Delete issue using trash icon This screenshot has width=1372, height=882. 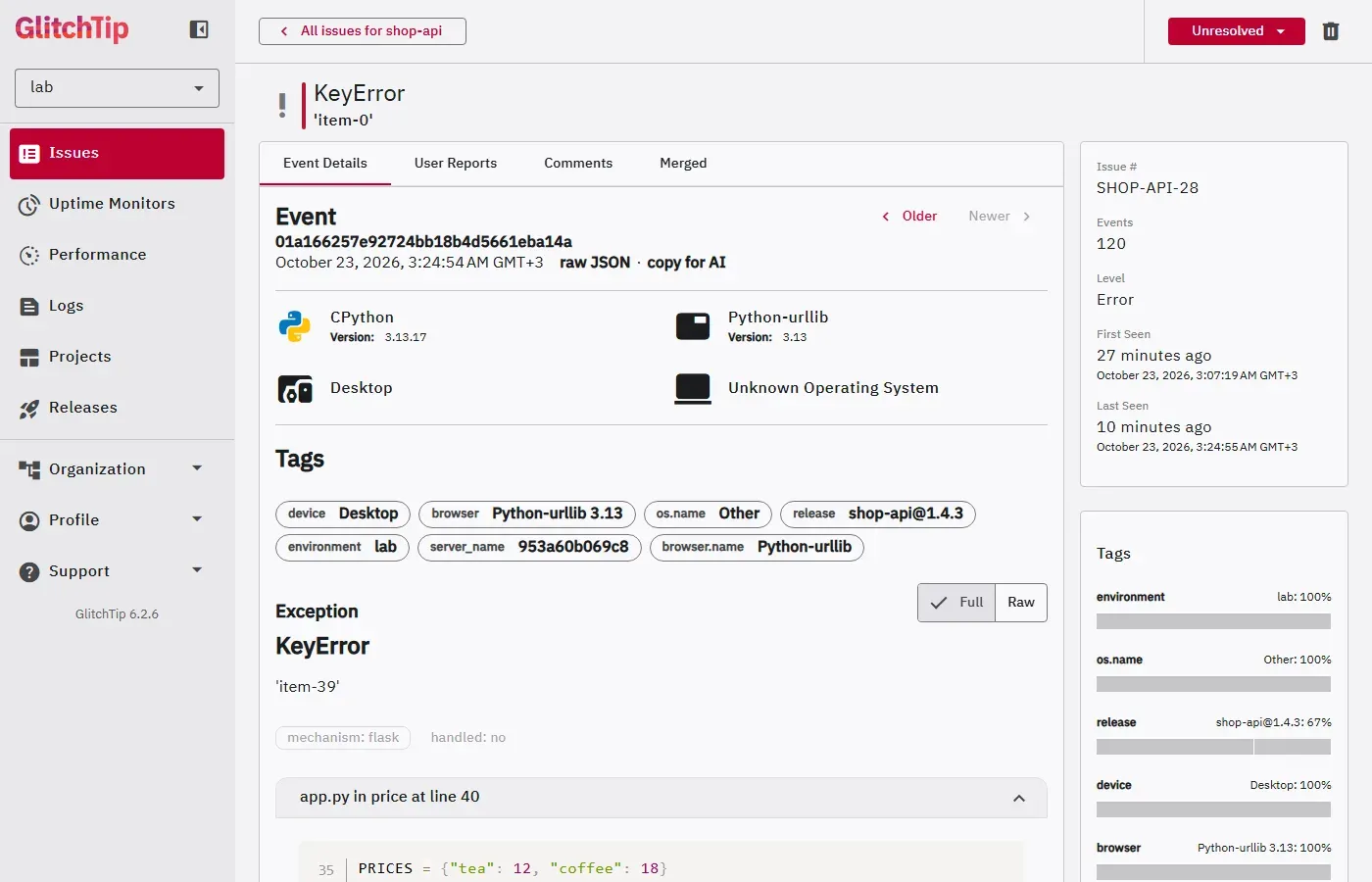(x=1331, y=31)
